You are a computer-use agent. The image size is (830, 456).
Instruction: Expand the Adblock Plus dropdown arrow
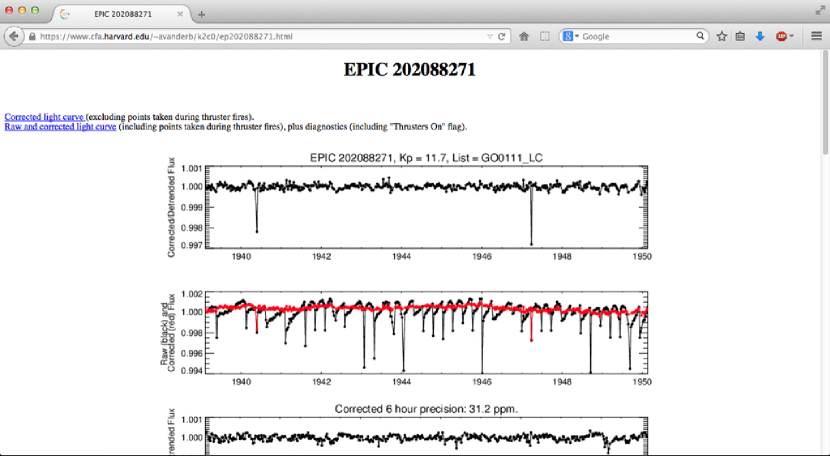(x=792, y=36)
